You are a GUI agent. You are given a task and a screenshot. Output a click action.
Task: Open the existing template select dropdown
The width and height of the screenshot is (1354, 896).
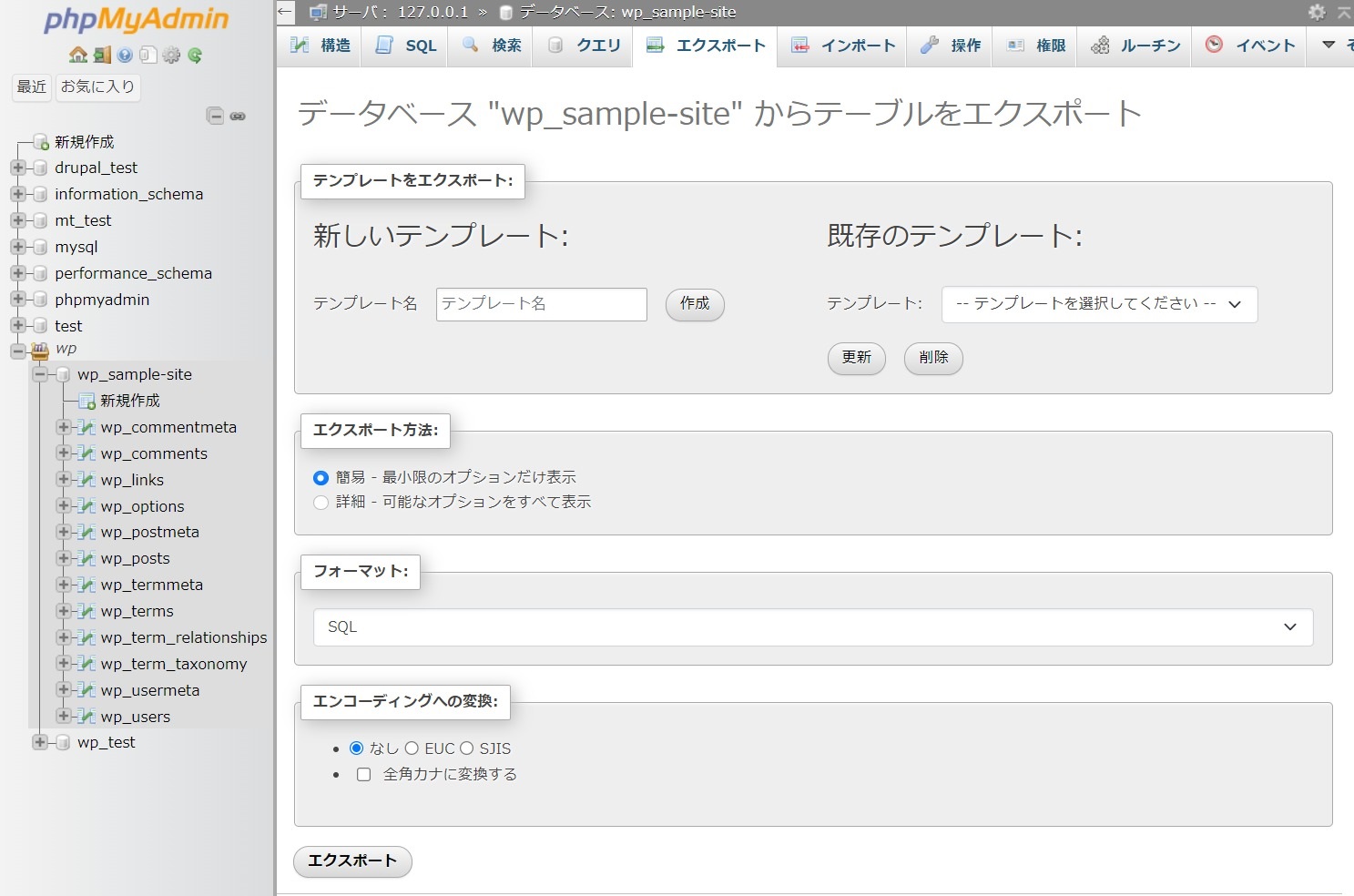click(1099, 305)
